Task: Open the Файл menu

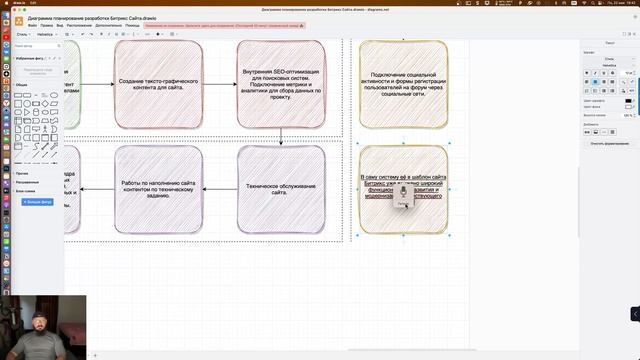Action: coord(32,26)
